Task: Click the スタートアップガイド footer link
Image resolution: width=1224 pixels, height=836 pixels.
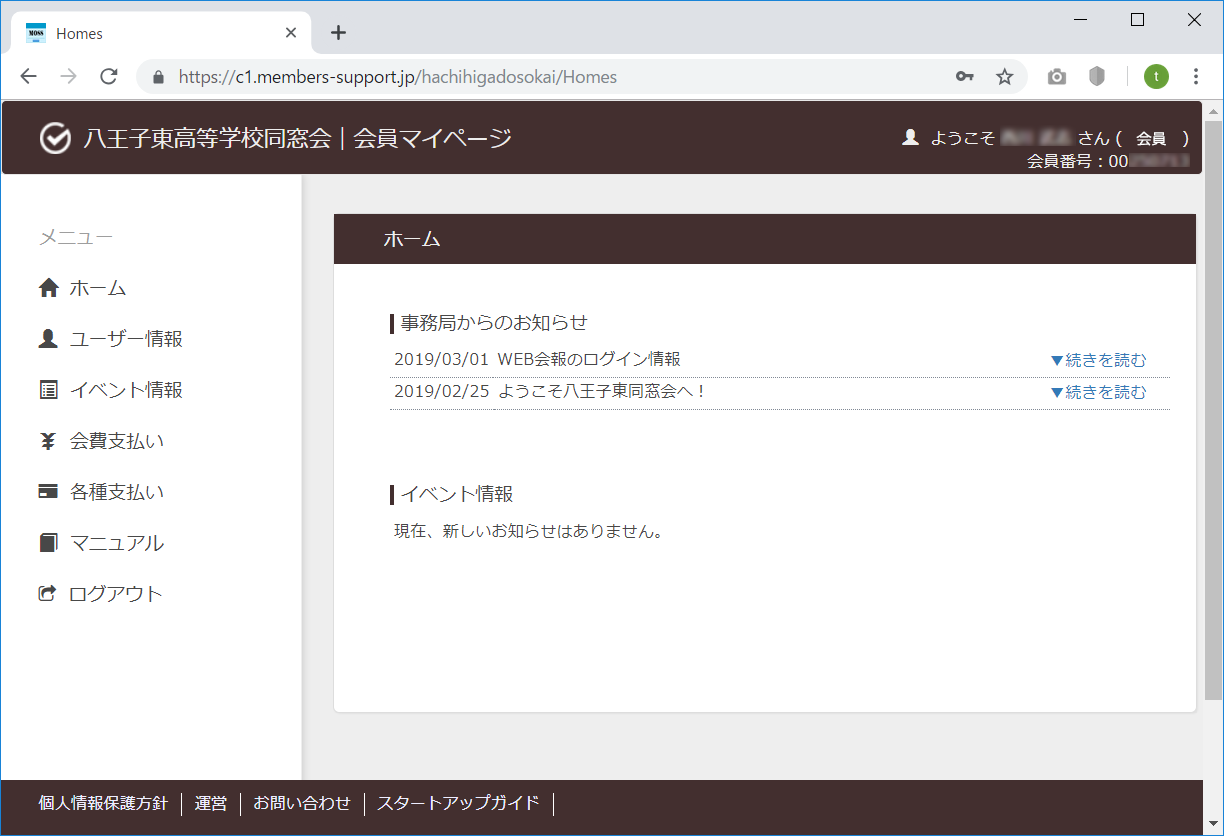Action: click(458, 803)
